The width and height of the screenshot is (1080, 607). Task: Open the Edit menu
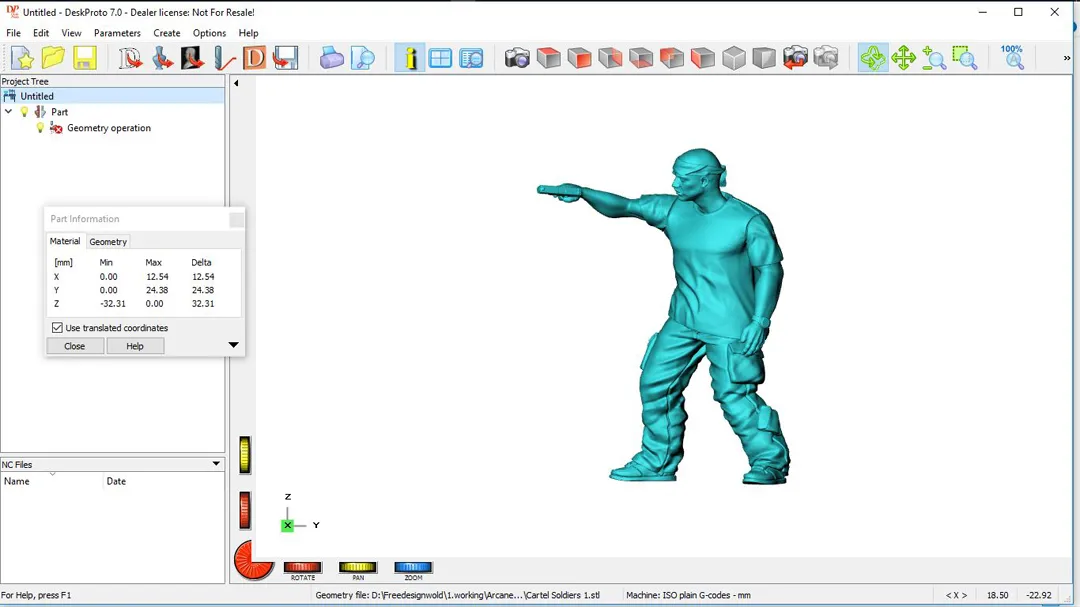[x=41, y=33]
